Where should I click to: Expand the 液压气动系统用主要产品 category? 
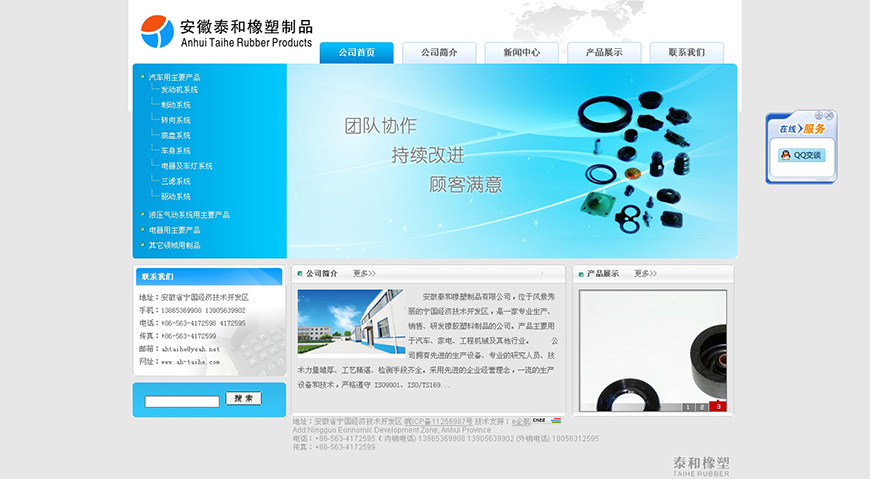click(x=189, y=215)
